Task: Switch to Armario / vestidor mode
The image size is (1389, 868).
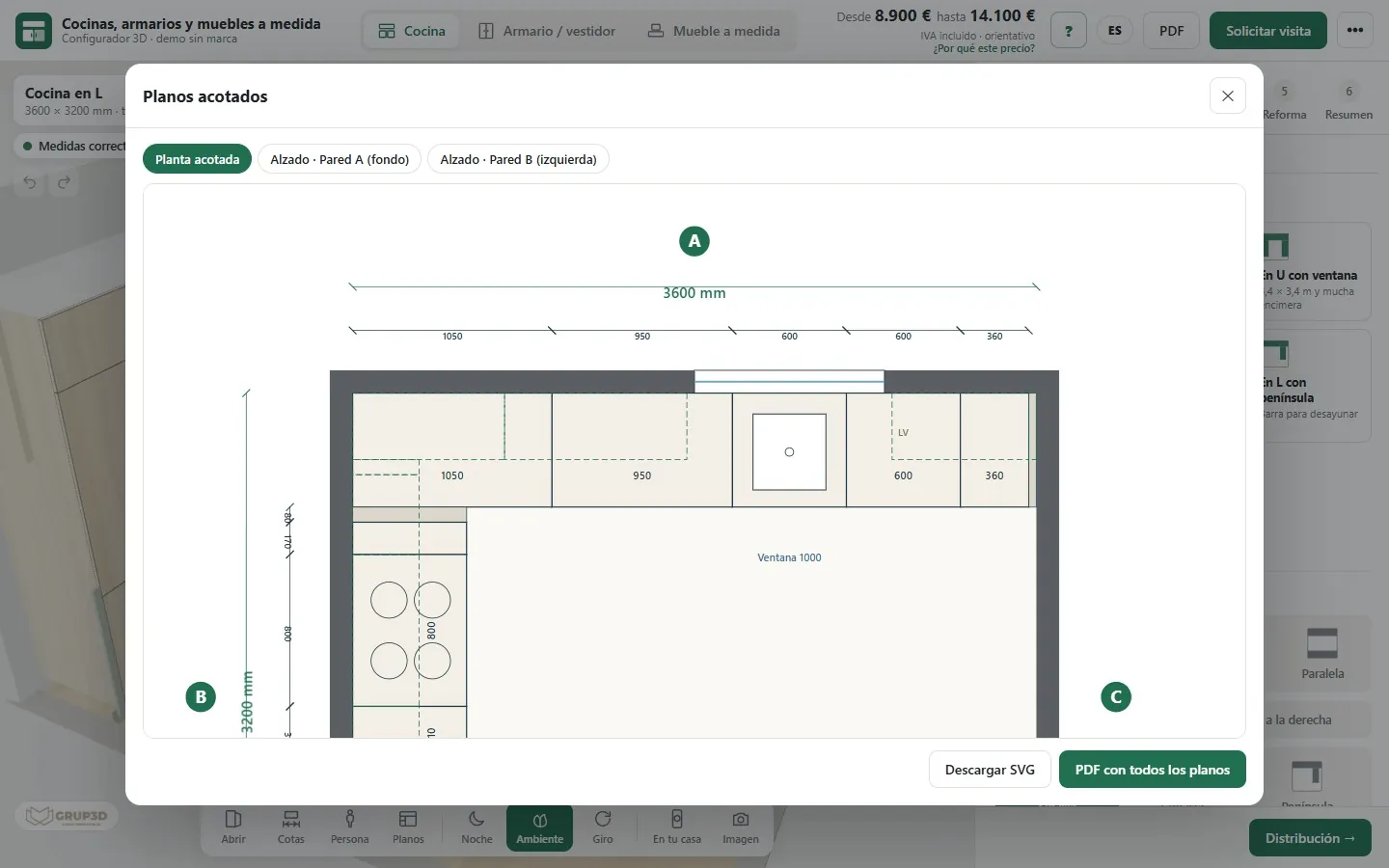Action: (x=547, y=31)
